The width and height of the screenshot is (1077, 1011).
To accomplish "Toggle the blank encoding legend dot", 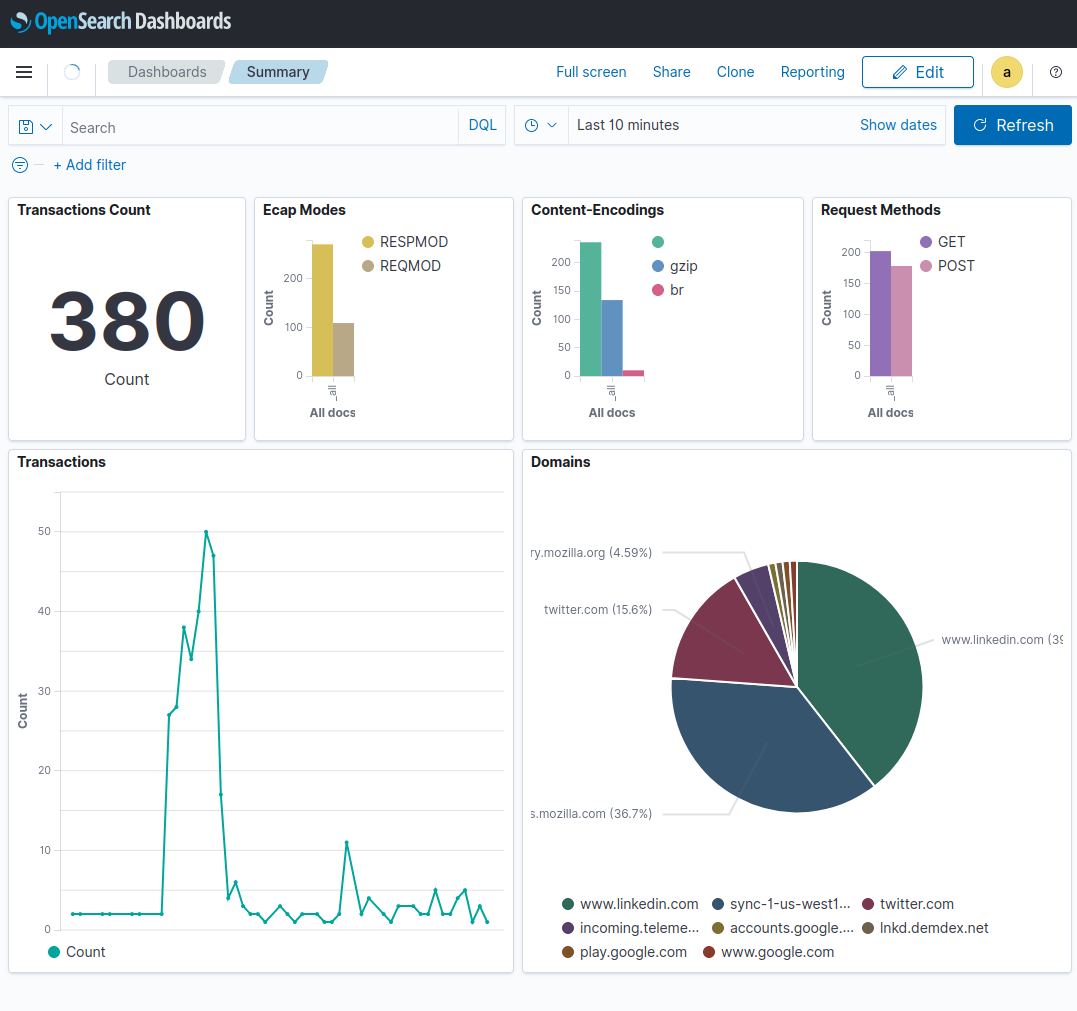I will point(657,242).
